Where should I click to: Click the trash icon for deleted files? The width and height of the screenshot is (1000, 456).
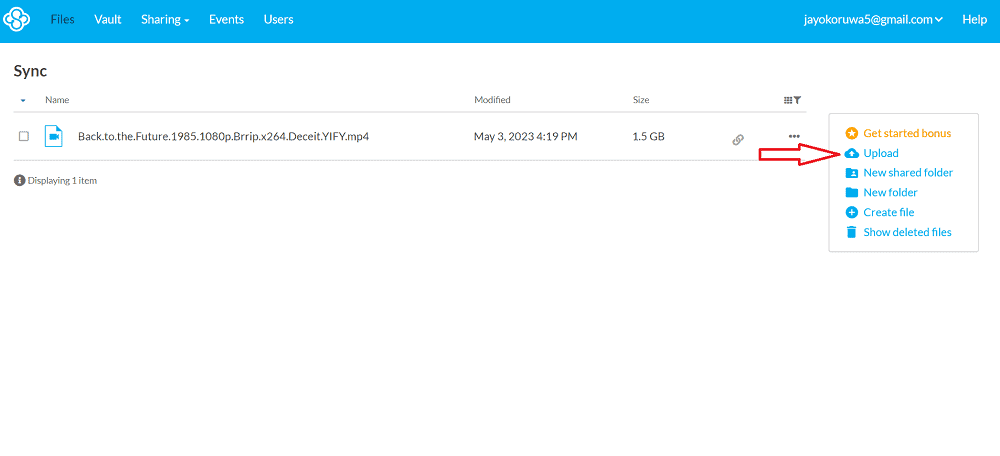coord(851,232)
